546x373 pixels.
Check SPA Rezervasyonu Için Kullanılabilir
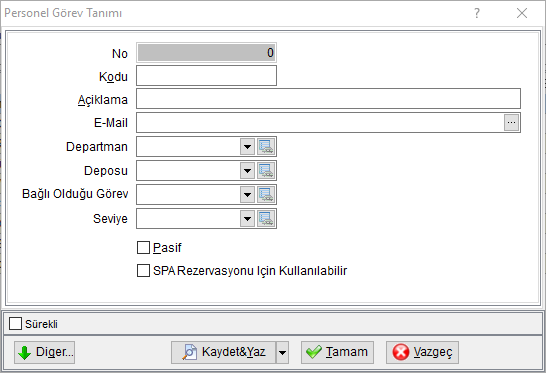tap(143, 271)
